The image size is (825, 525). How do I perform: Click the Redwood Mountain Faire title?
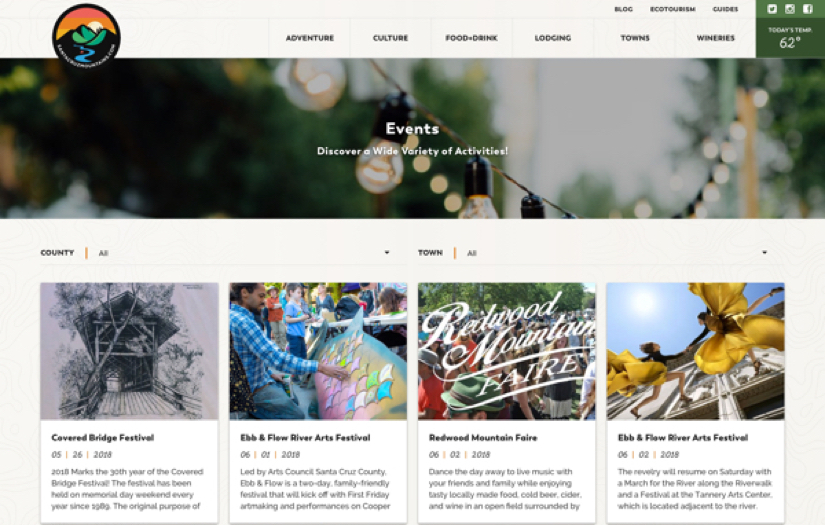coord(483,438)
